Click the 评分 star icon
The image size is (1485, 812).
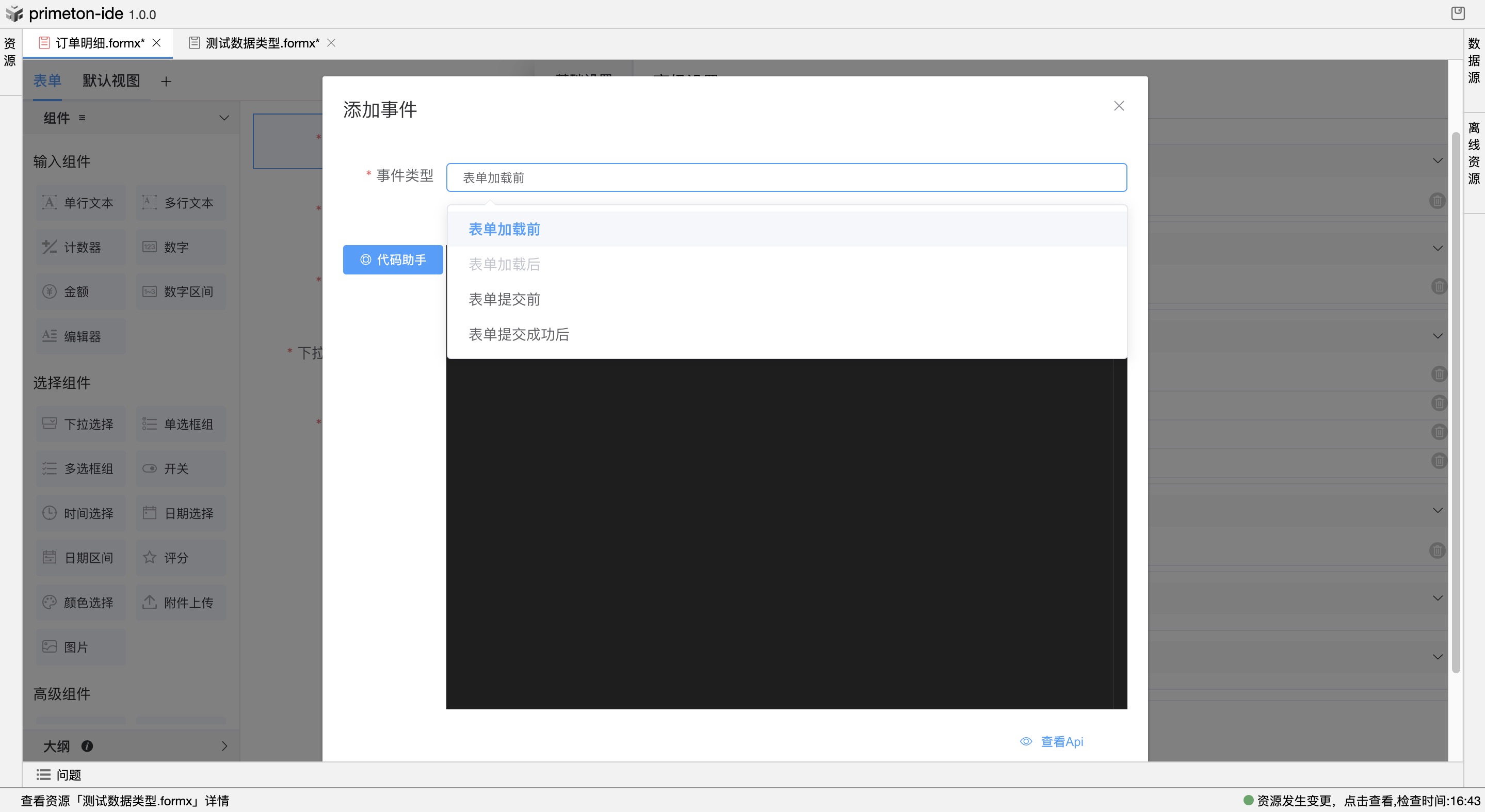point(149,557)
